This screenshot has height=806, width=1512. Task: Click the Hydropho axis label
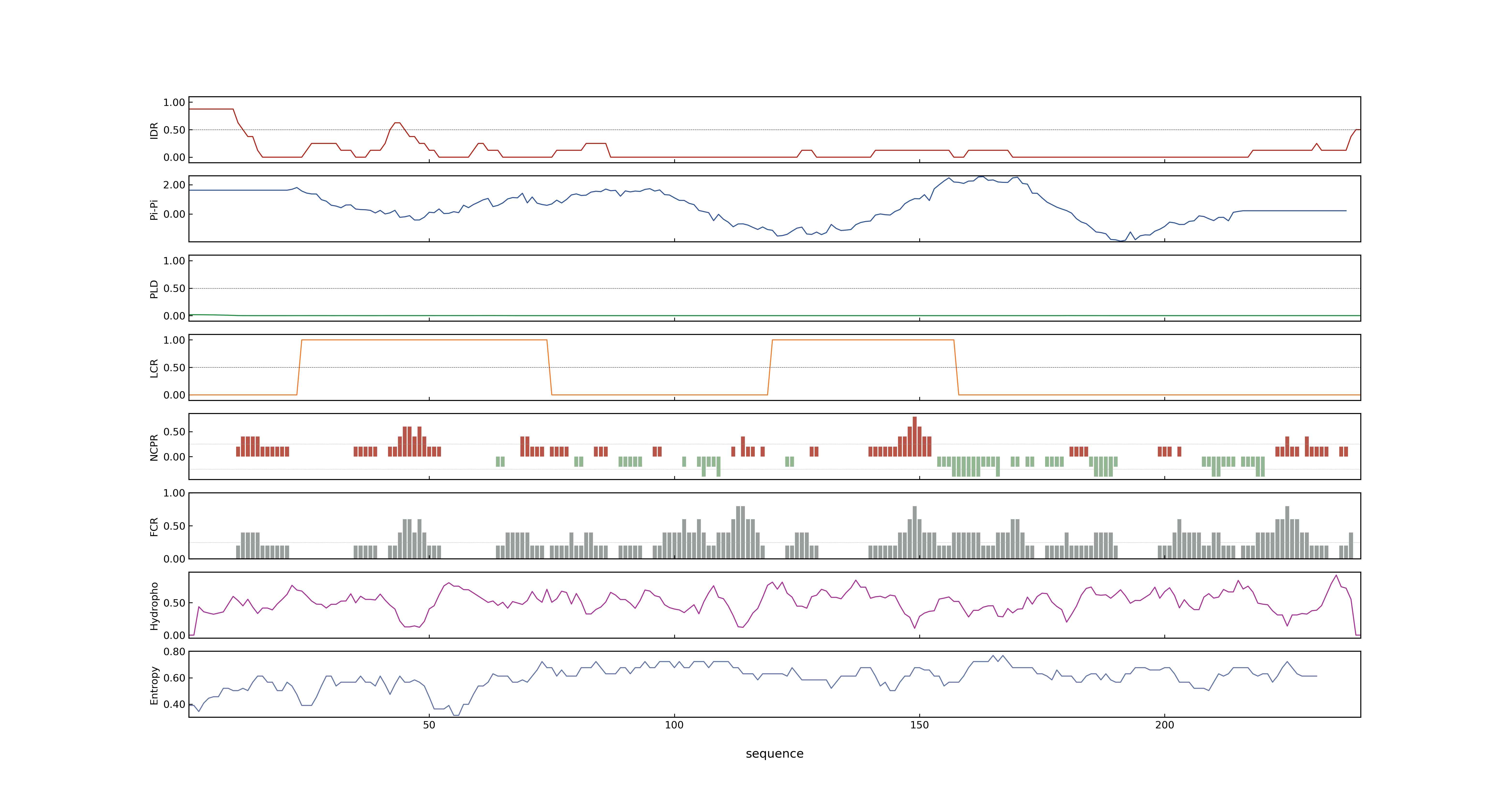(154, 606)
